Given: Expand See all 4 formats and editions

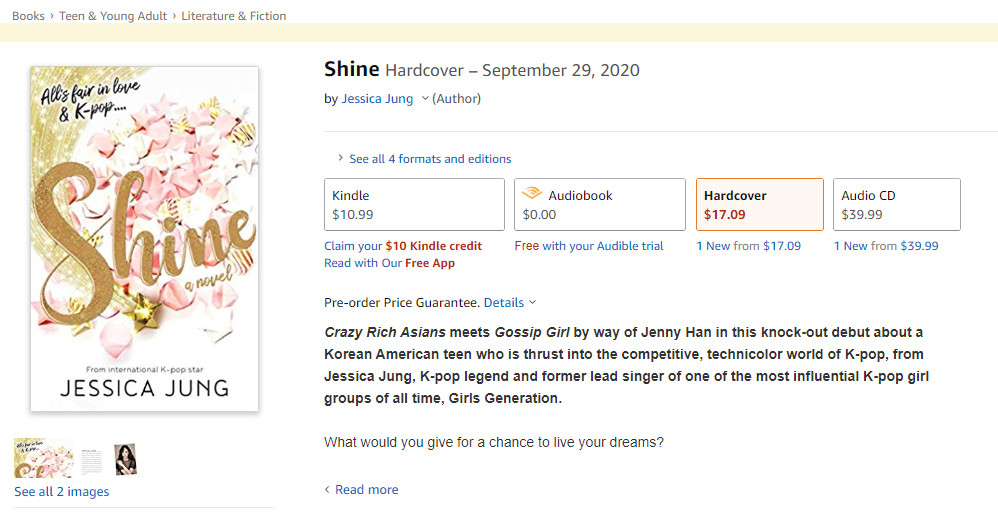Looking at the screenshot, I should 429,159.
